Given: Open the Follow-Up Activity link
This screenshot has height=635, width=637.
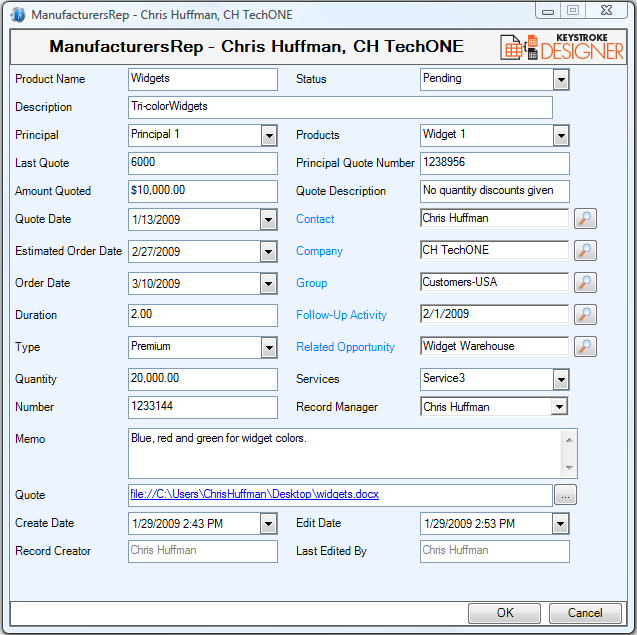Looking at the screenshot, I should click(341, 315).
